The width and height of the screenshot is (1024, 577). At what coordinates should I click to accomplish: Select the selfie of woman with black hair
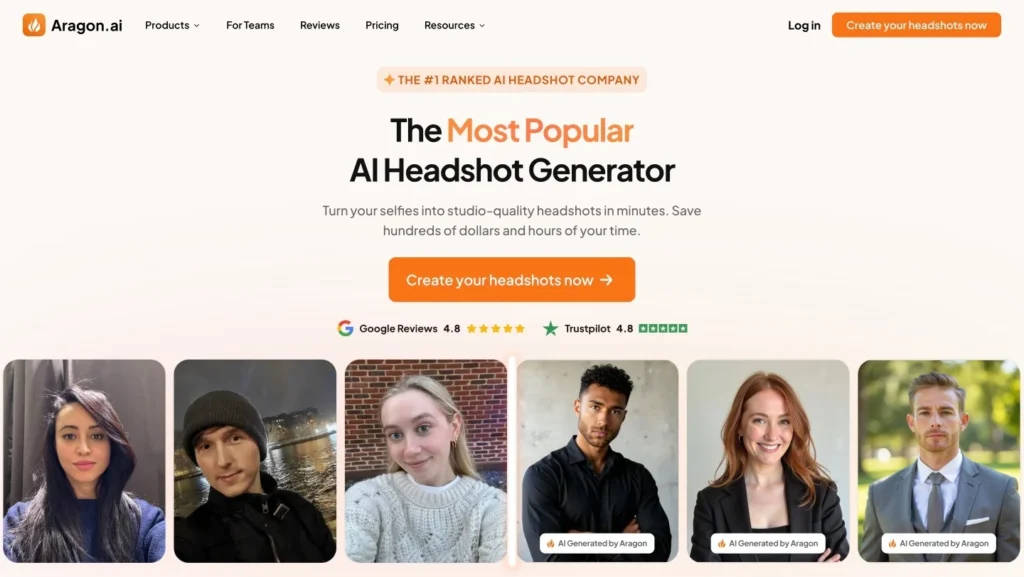click(x=84, y=461)
